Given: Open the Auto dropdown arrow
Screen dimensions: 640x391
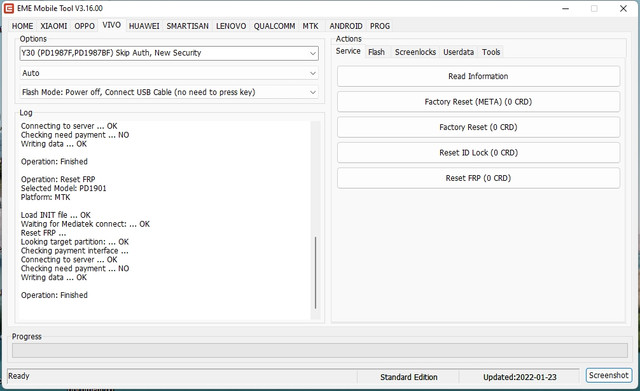Looking at the screenshot, I should coord(313,73).
